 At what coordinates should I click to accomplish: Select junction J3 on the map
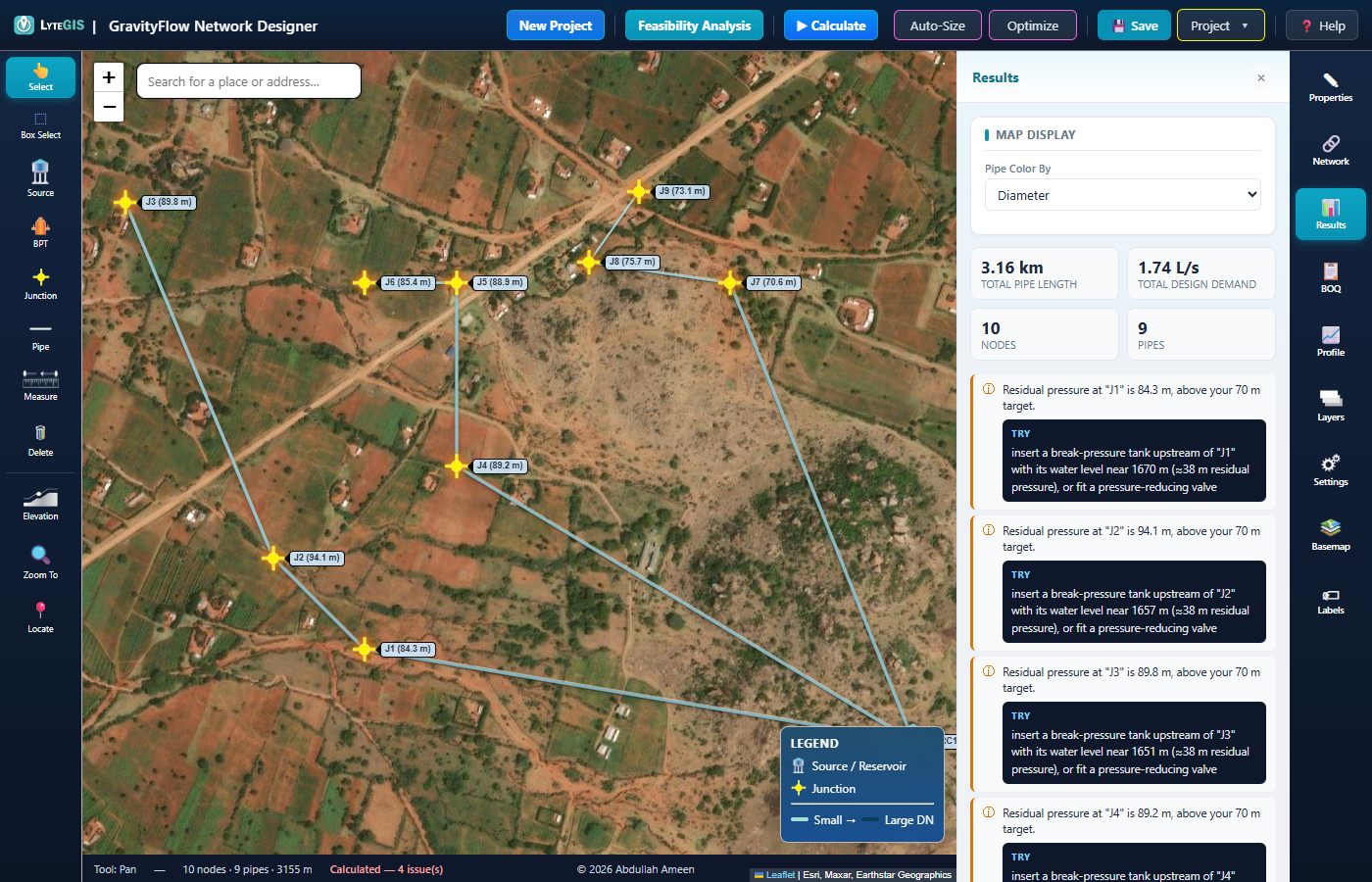coord(125,203)
